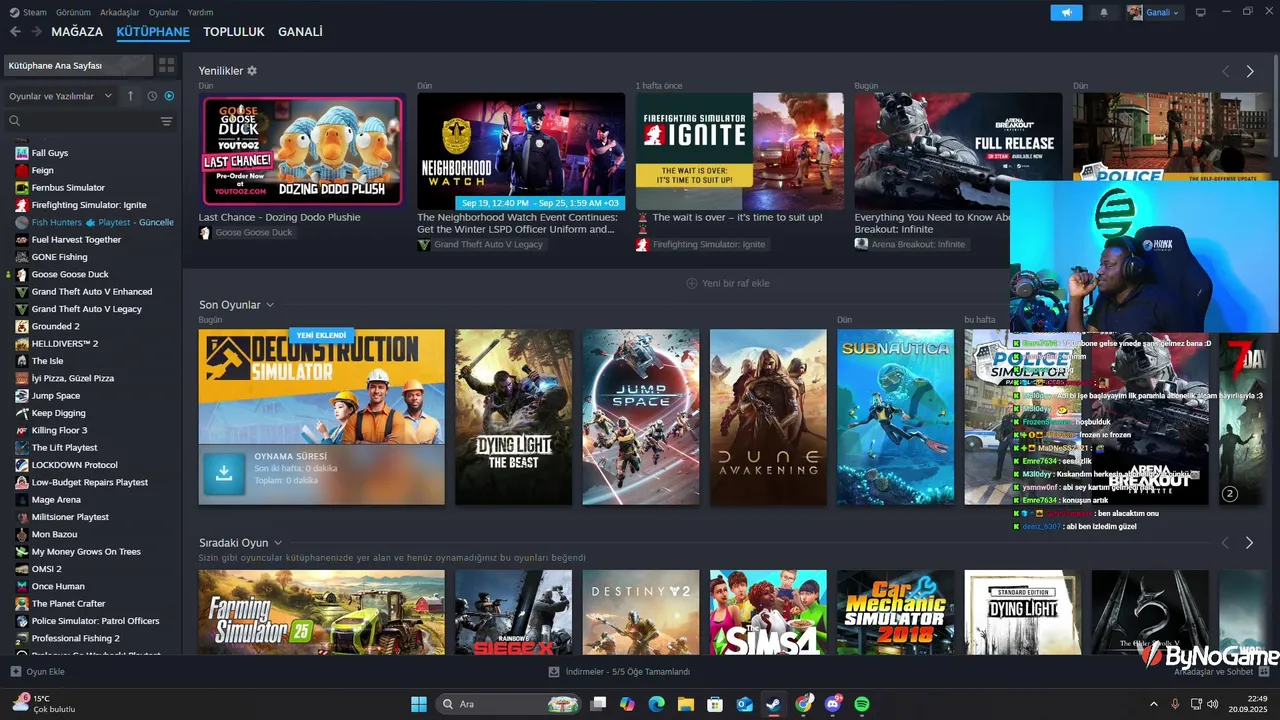Image resolution: width=1280 pixels, height=720 pixels.
Task: Open Car Mechanic Simulator 2018 cover
Action: click(895, 612)
